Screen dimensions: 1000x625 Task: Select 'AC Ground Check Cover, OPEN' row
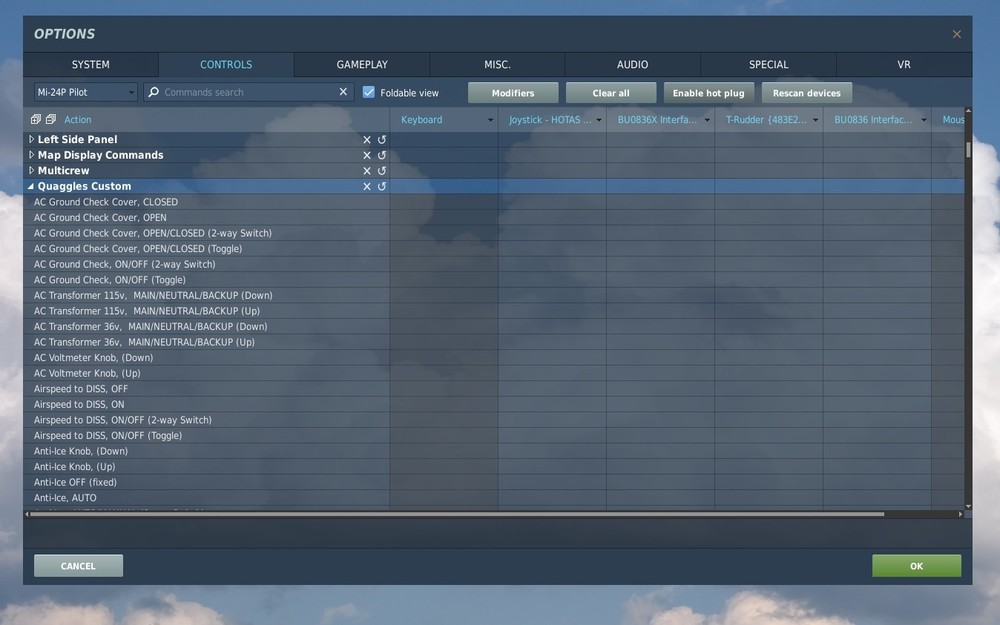(x=207, y=217)
